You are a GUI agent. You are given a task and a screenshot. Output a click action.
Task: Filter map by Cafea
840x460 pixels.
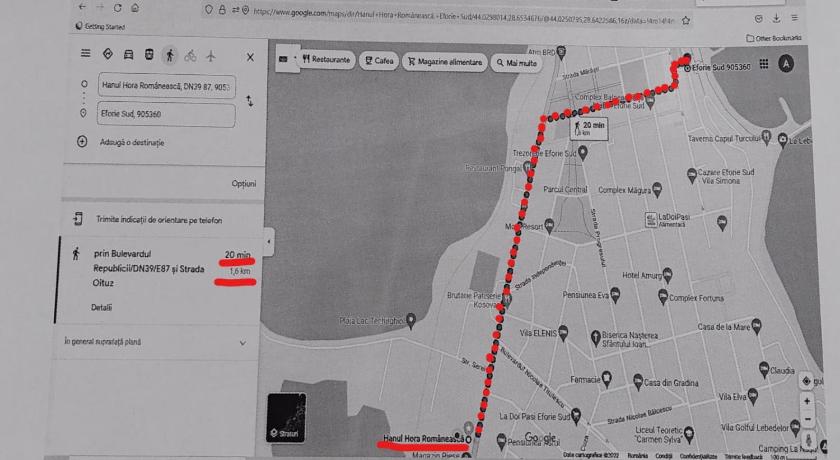[x=379, y=61]
